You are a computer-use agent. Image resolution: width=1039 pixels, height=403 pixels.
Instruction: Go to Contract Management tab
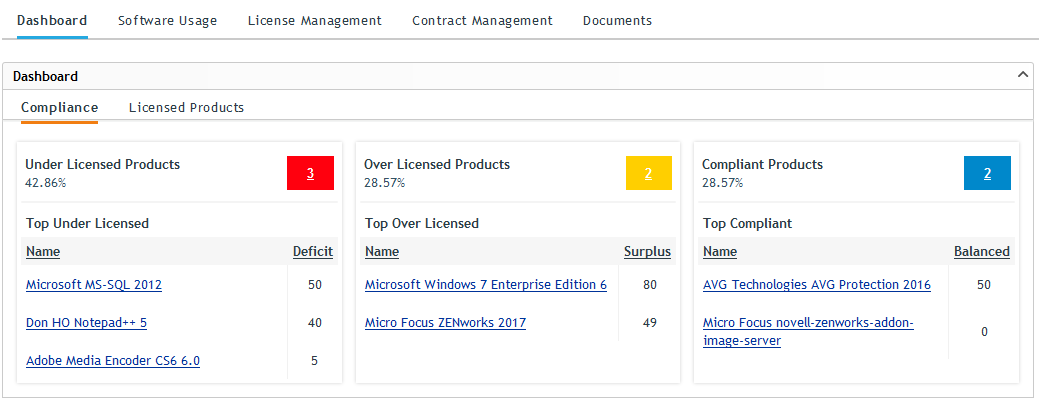482,20
